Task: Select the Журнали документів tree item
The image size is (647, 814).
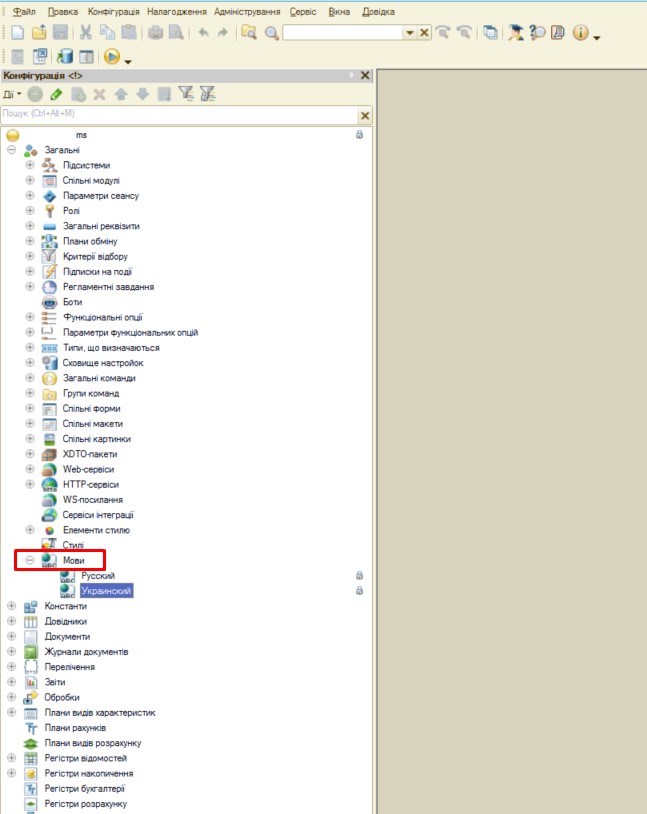Action: click(x=86, y=652)
